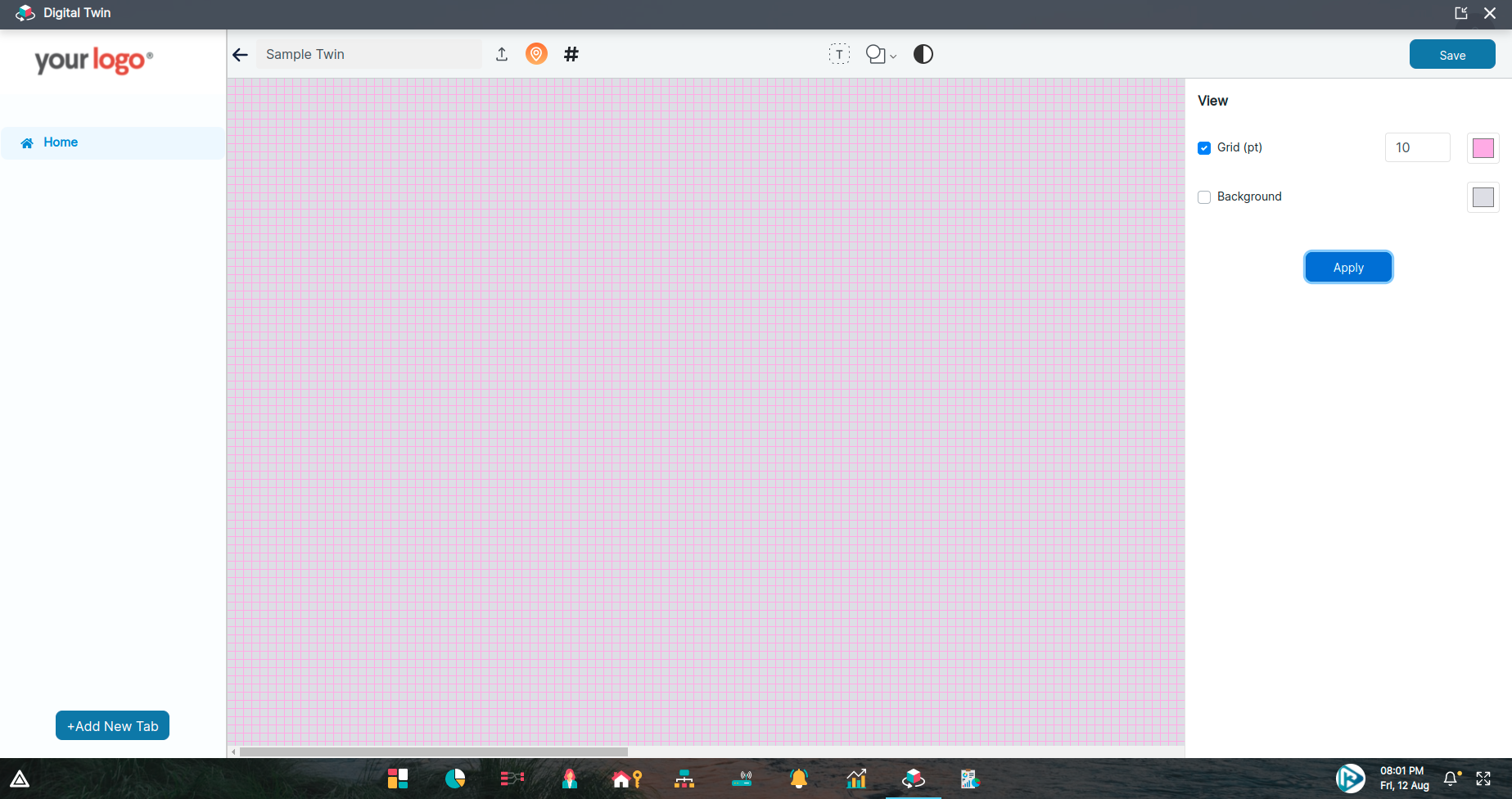
Task: Click the contrast mode icon
Action: [x=923, y=54]
